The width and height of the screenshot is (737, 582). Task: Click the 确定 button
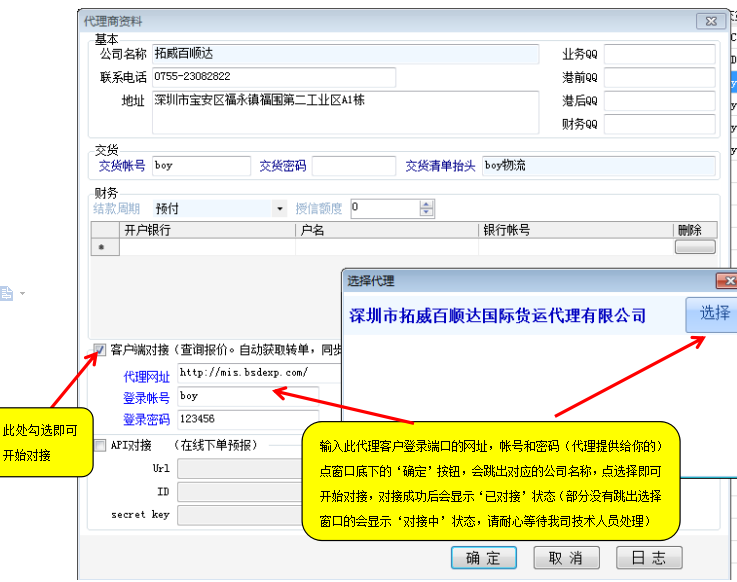click(x=482, y=558)
